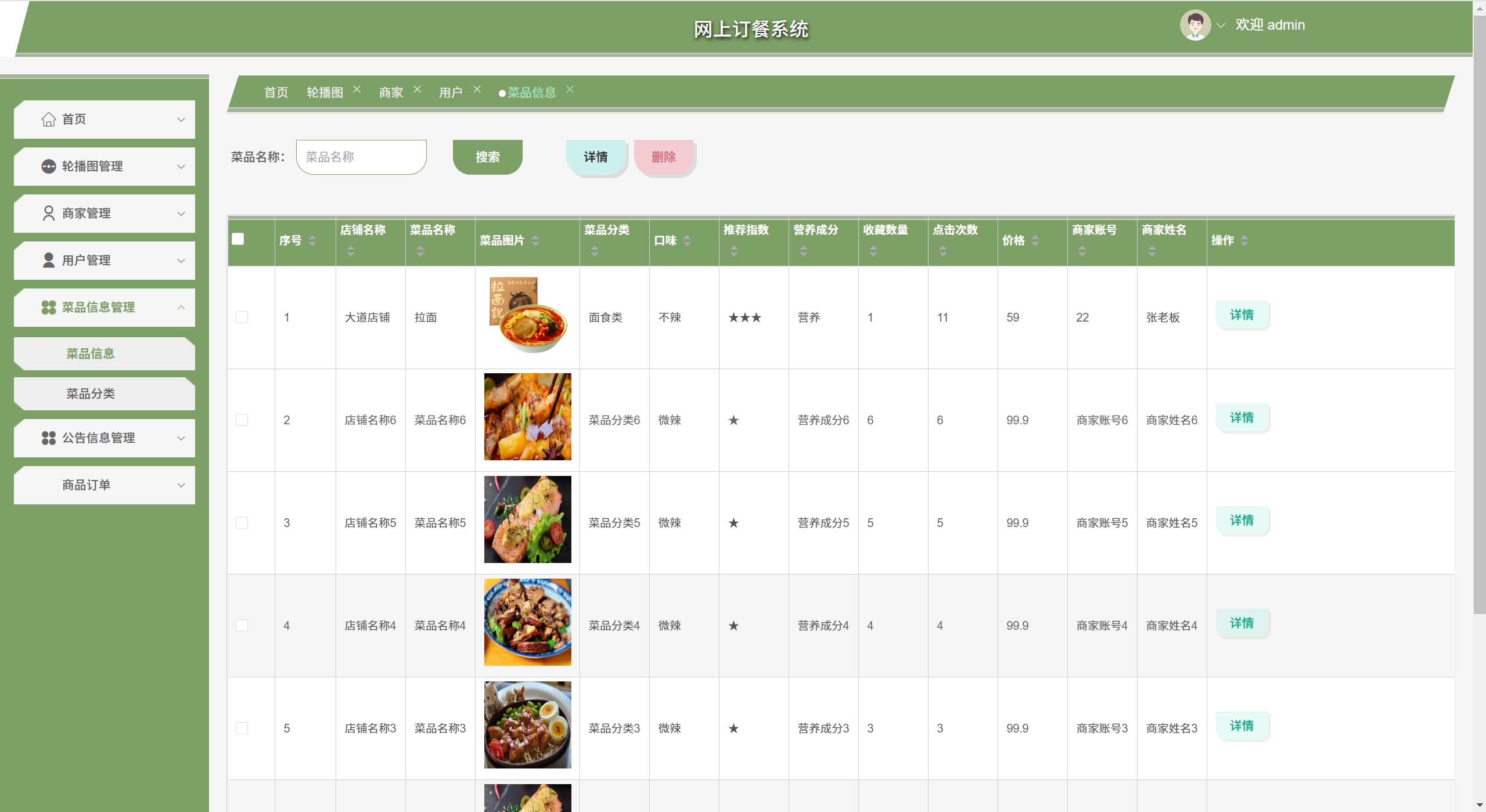This screenshot has height=812, width=1486.
Task: Check the checkbox for 拉面 row
Action: point(242,317)
